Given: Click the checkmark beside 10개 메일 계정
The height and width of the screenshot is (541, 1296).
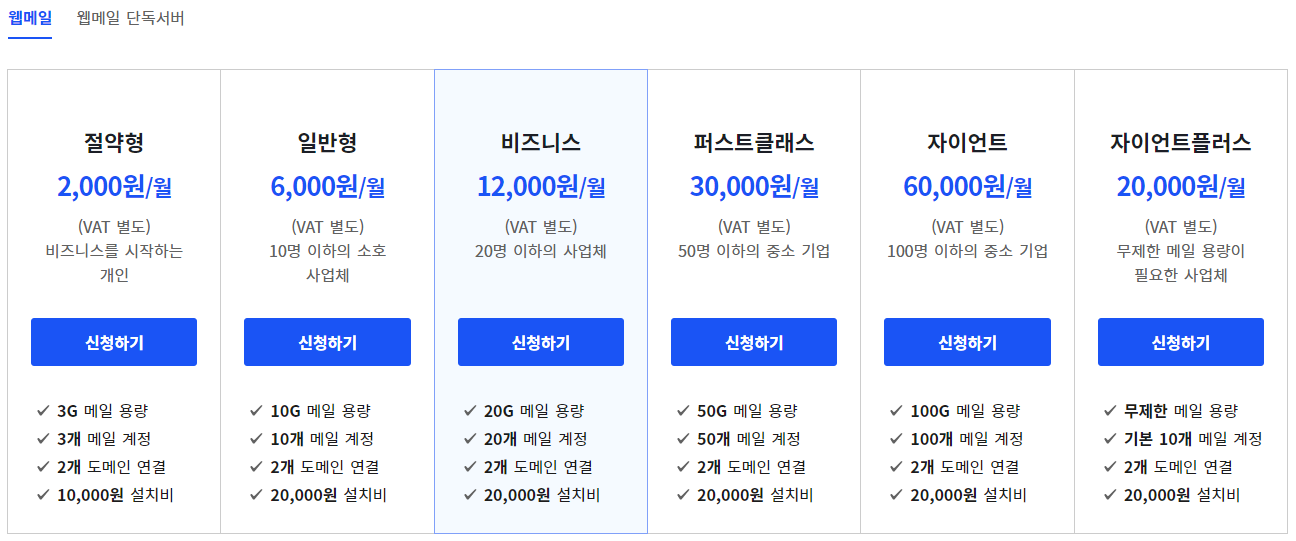Looking at the screenshot, I should tap(256, 438).
